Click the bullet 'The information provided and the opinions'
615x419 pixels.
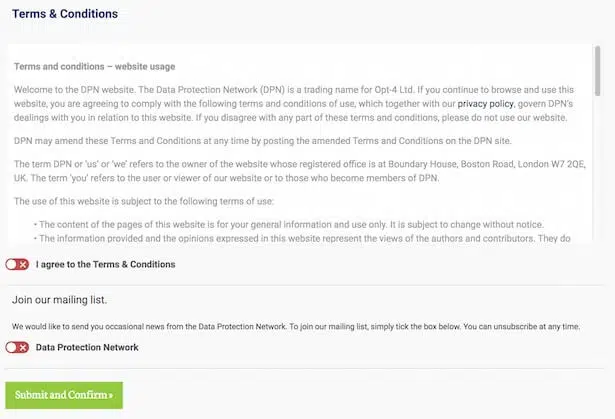coord(300,239)
